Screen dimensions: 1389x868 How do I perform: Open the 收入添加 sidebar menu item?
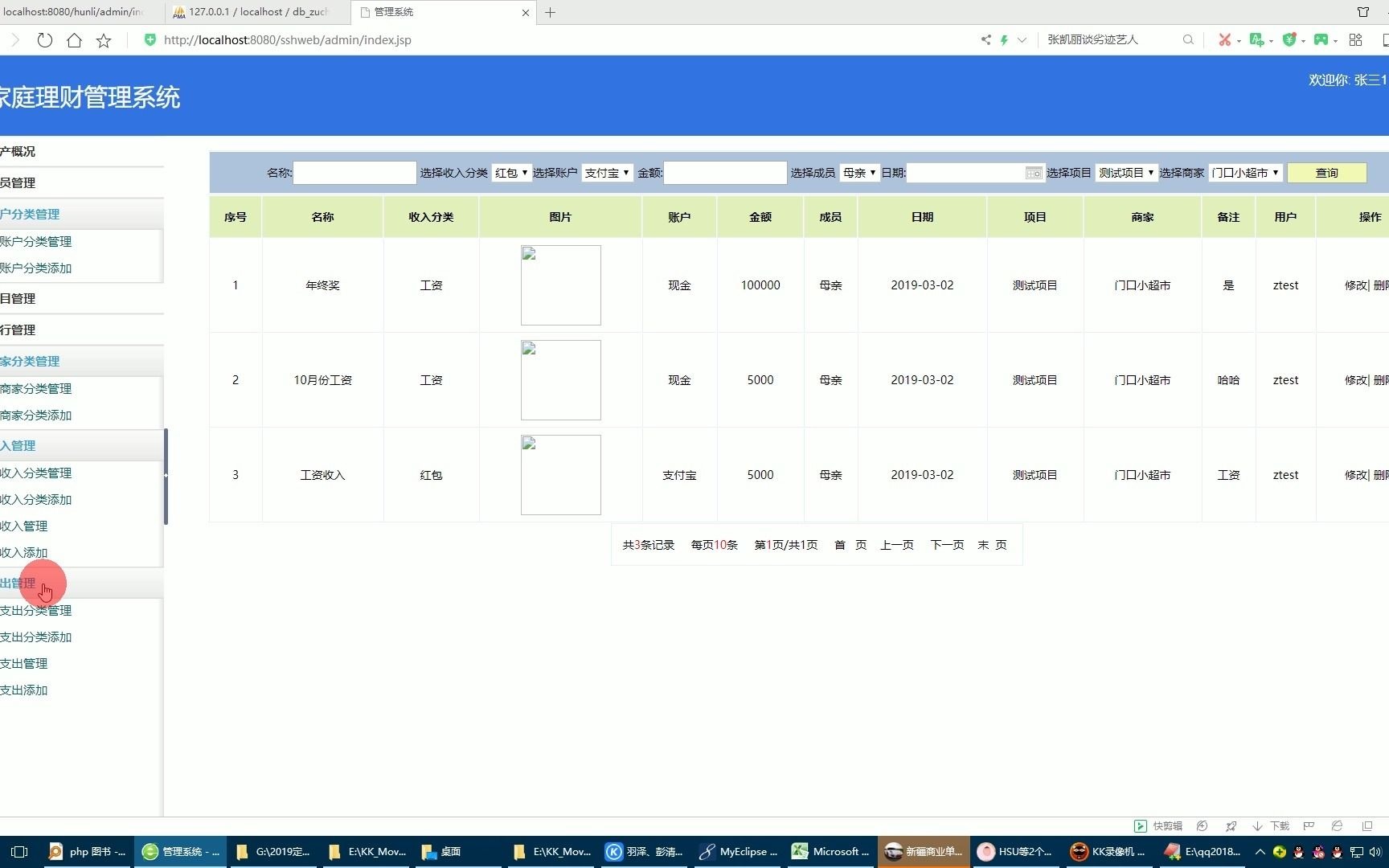click(24, 552)
